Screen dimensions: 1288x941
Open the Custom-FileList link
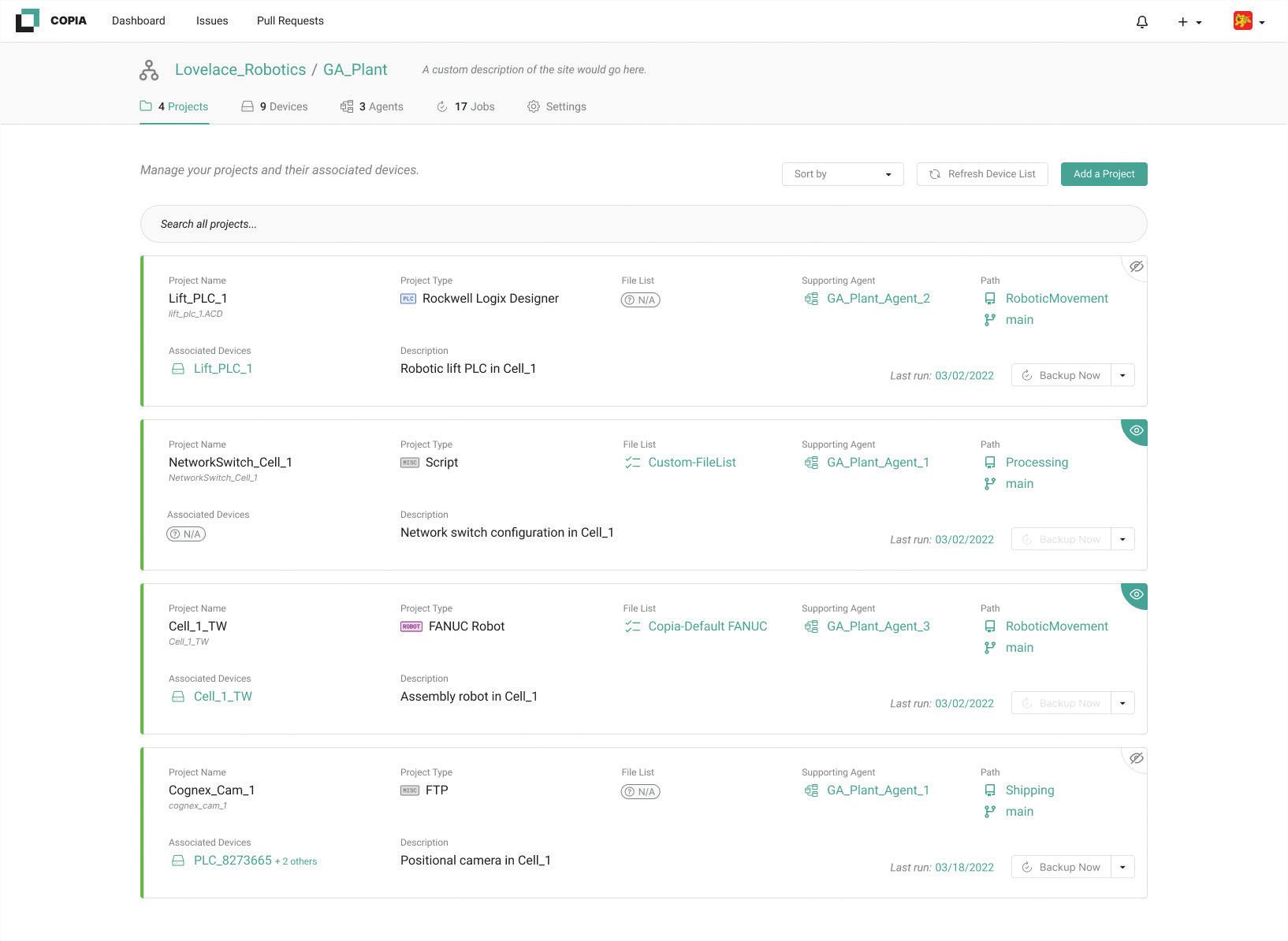point(692,463)
